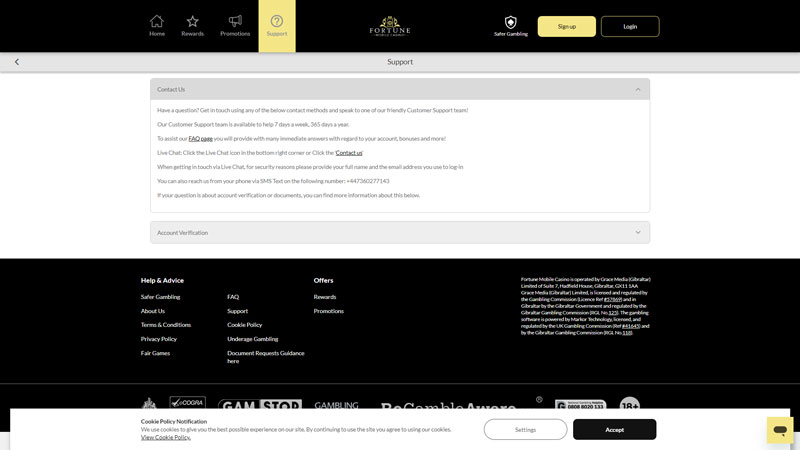Image resolution: width=800 pixels, height=450 pixels.
Task: Open Promotions megaphone icon
Action: click(235, 26)
